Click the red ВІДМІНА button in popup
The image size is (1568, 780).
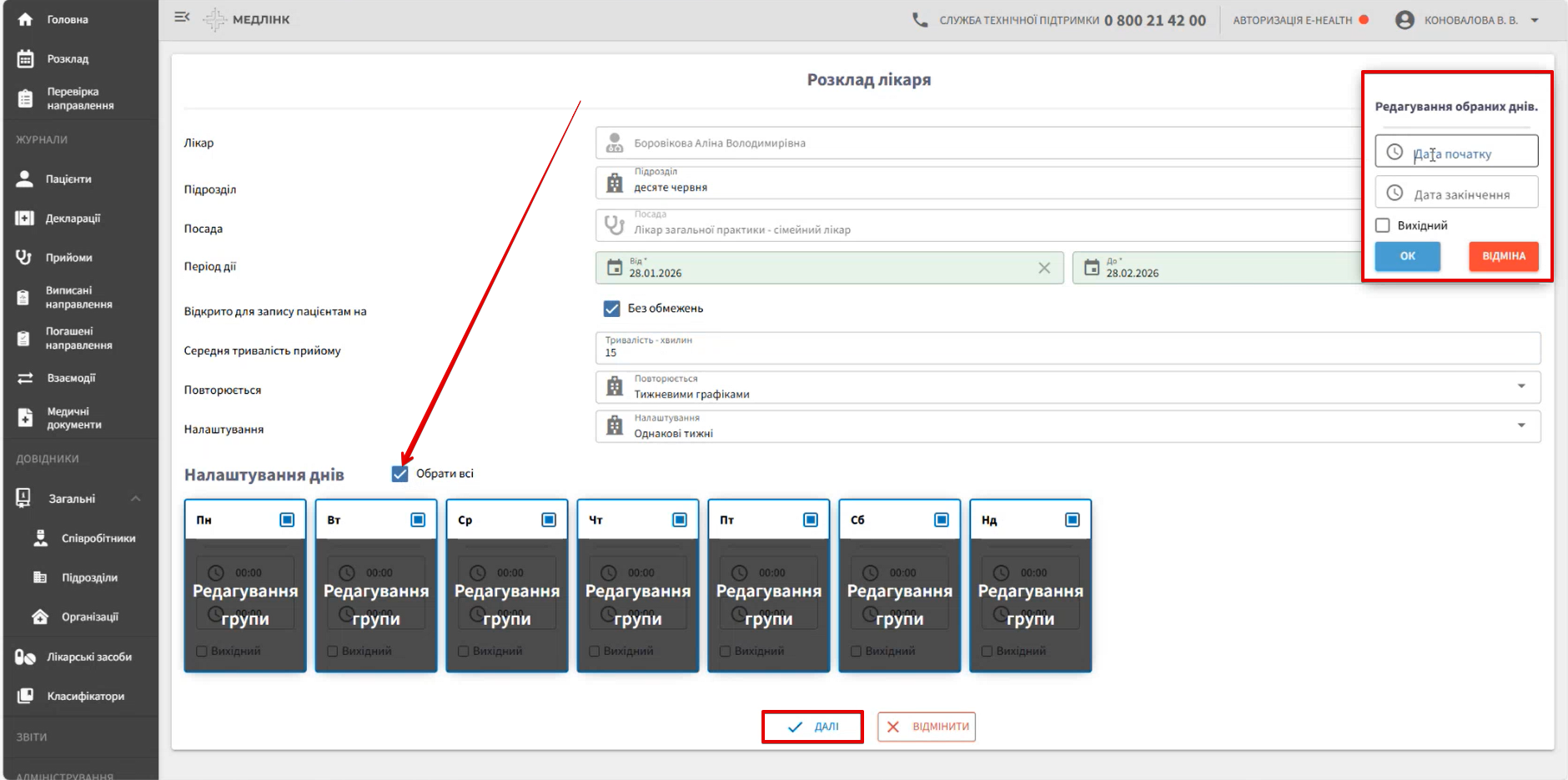pos(1503,256)
